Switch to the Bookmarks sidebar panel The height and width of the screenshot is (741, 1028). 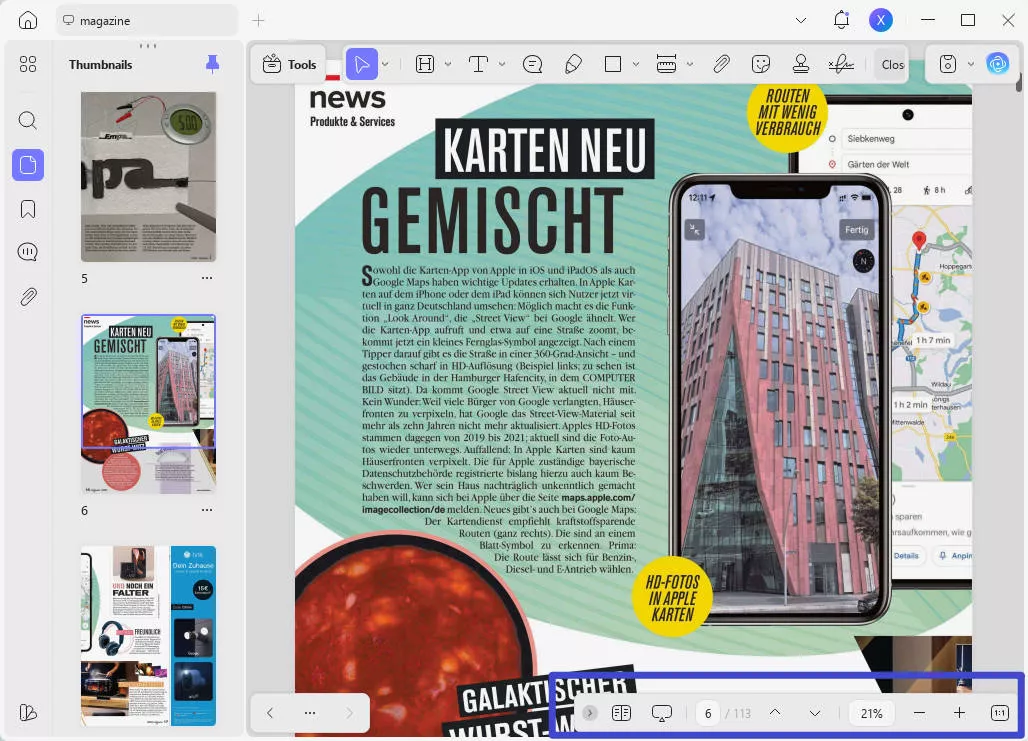click(x=27, y=208)
